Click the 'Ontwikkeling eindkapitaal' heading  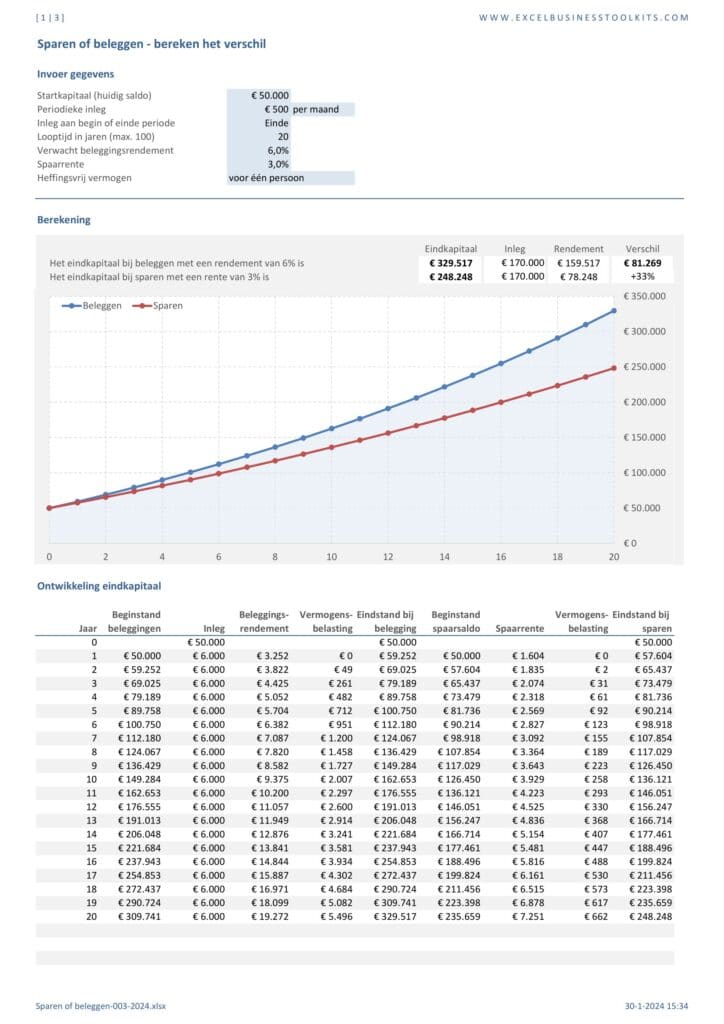point(99,586)
